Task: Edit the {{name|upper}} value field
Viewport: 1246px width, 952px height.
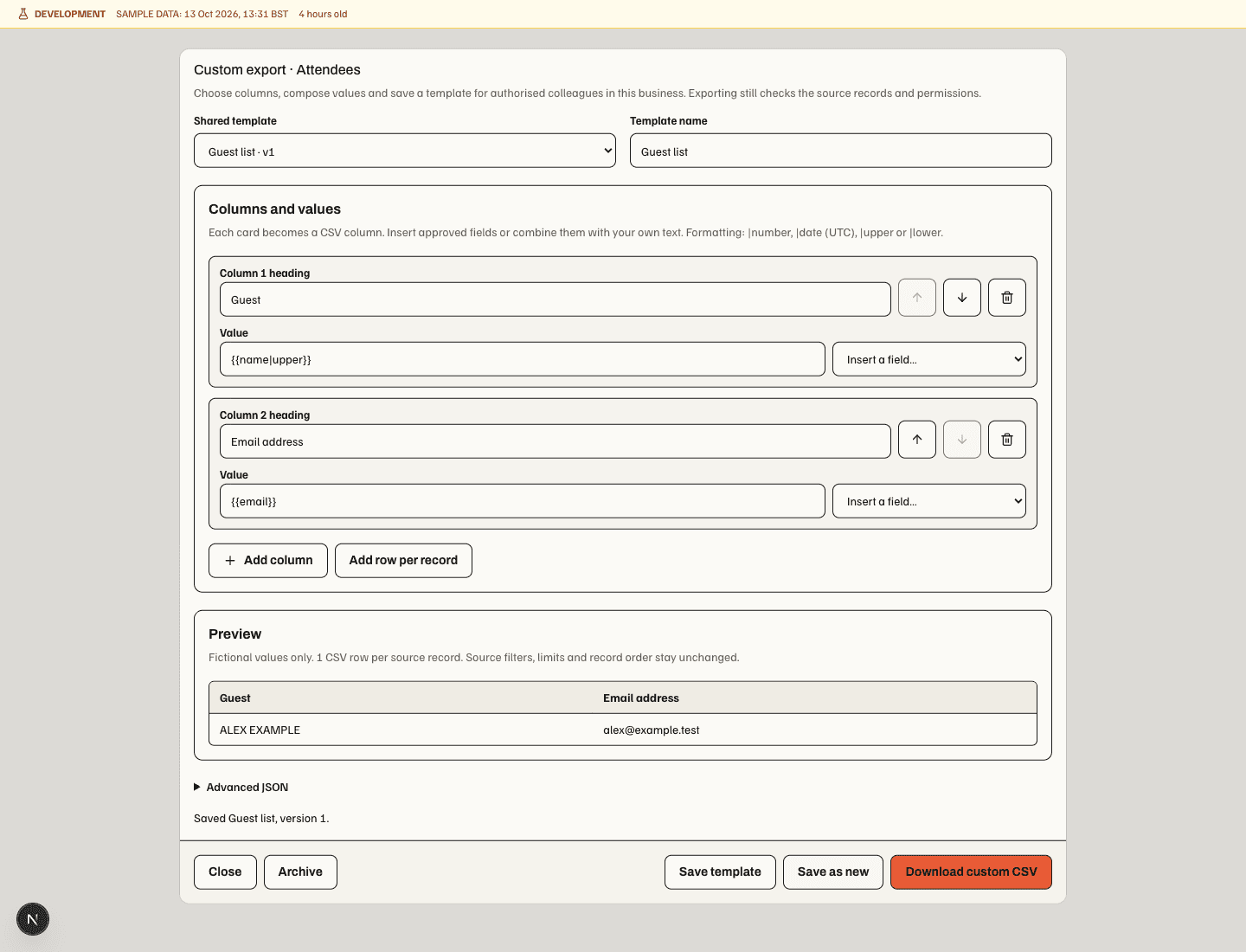Action: click(x=523, y=359)
